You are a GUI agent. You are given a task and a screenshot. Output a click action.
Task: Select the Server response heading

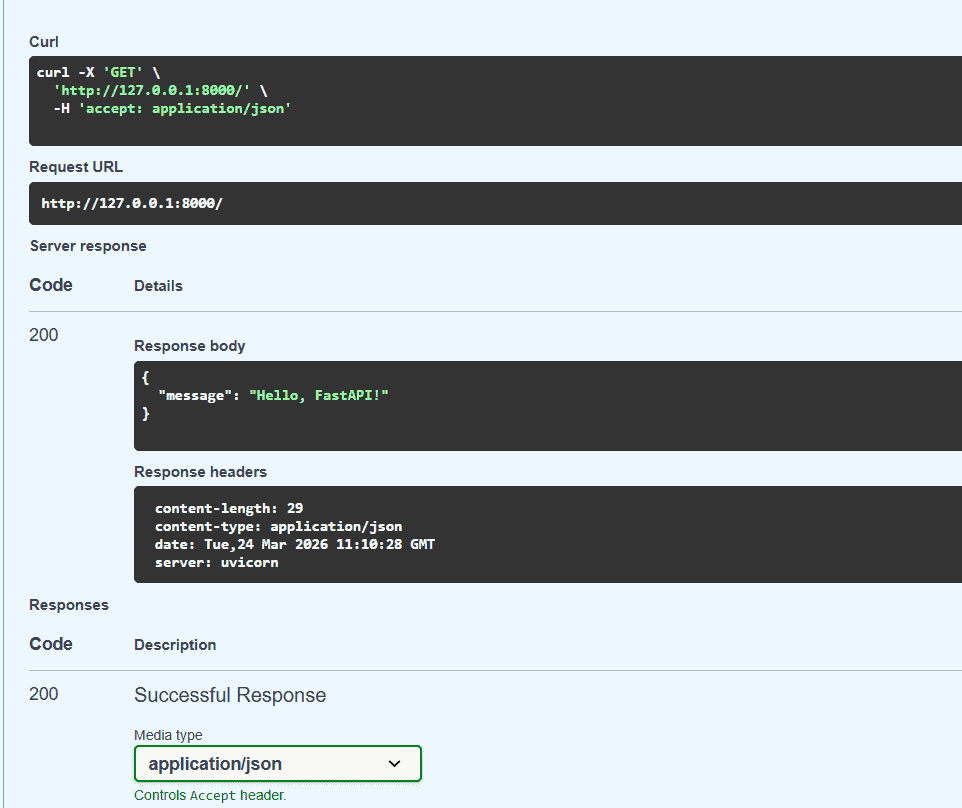point(87,246)
